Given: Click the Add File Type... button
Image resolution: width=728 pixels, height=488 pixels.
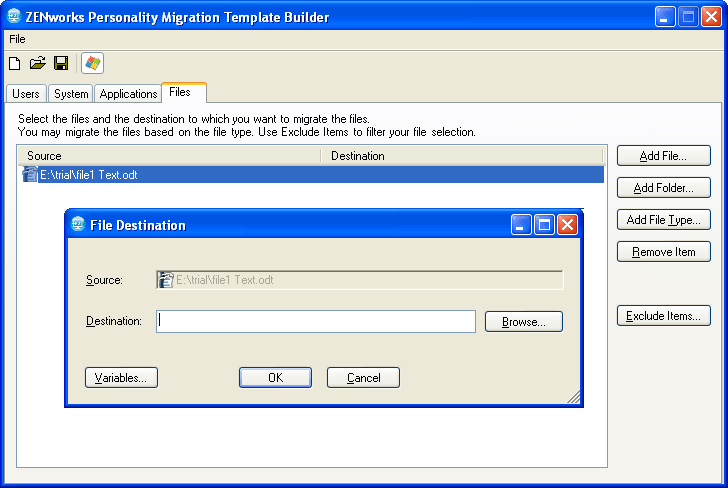Looking at the screenshot, I should point(663,220).
